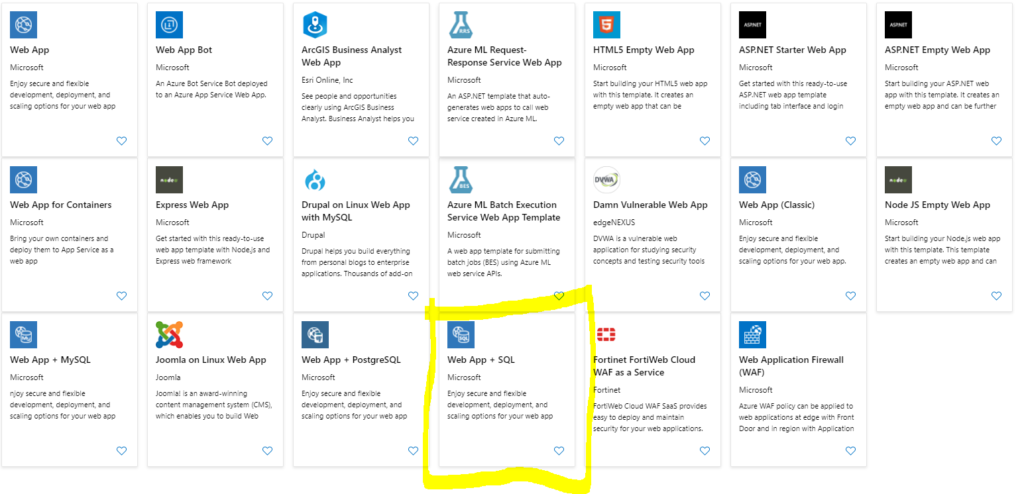The image size is (1024, 494).
Task: Click the Web App globe icon
Action: pos(24,25)
